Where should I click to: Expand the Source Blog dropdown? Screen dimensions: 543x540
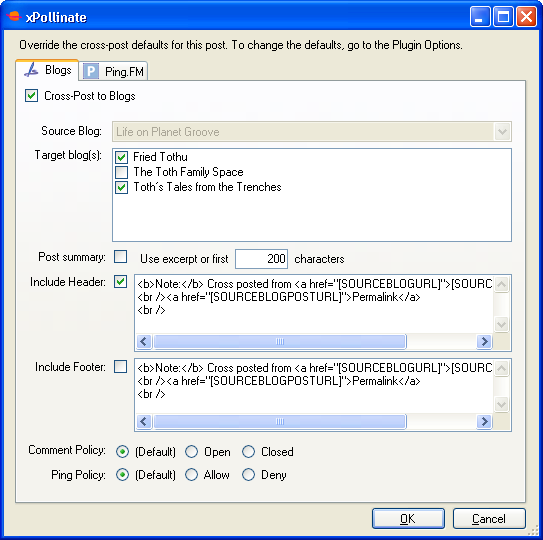pos(502,132)
